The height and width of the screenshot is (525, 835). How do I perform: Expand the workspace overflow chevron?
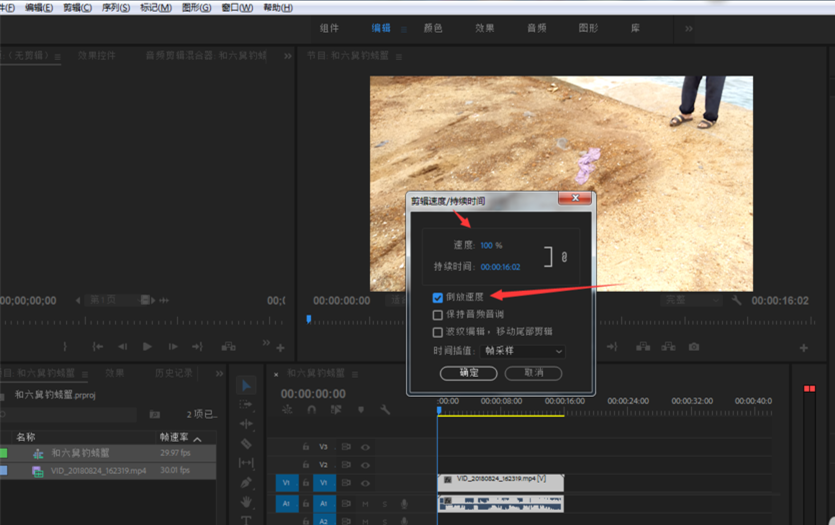coord(688,29)
